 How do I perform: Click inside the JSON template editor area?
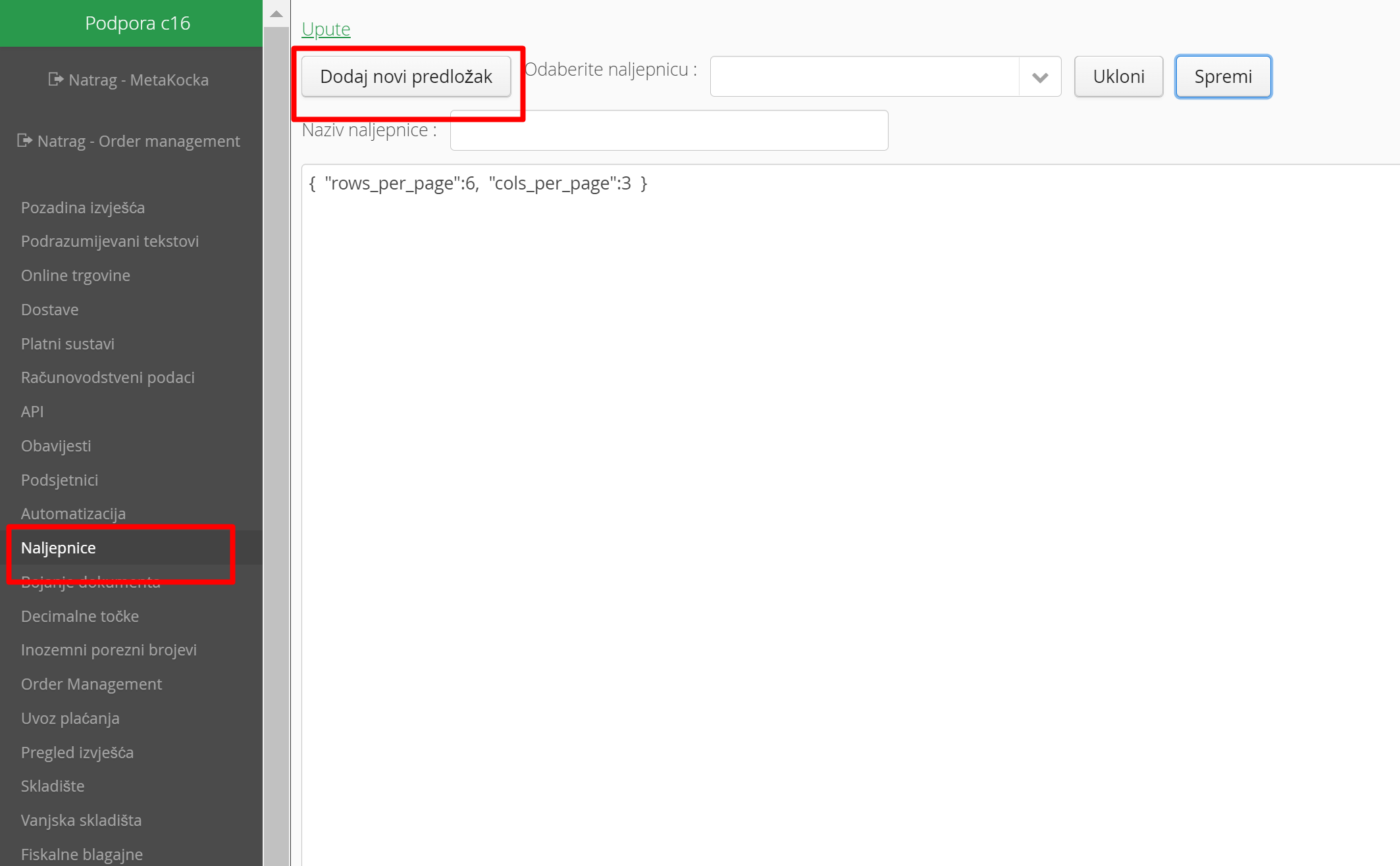click(849, 461)
